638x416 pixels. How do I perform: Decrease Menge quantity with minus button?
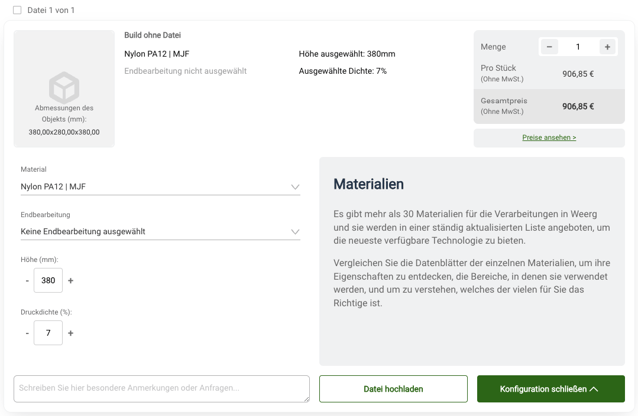pyautogui.click(x=549, y=47)
